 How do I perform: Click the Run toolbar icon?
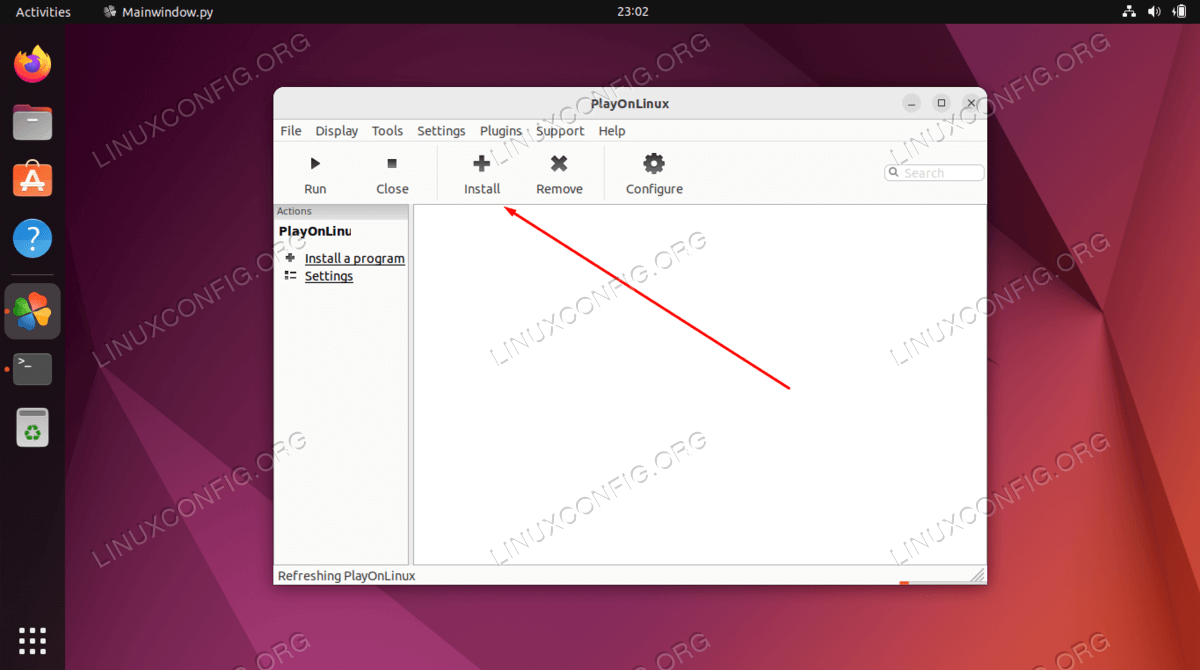coord(315,163)
